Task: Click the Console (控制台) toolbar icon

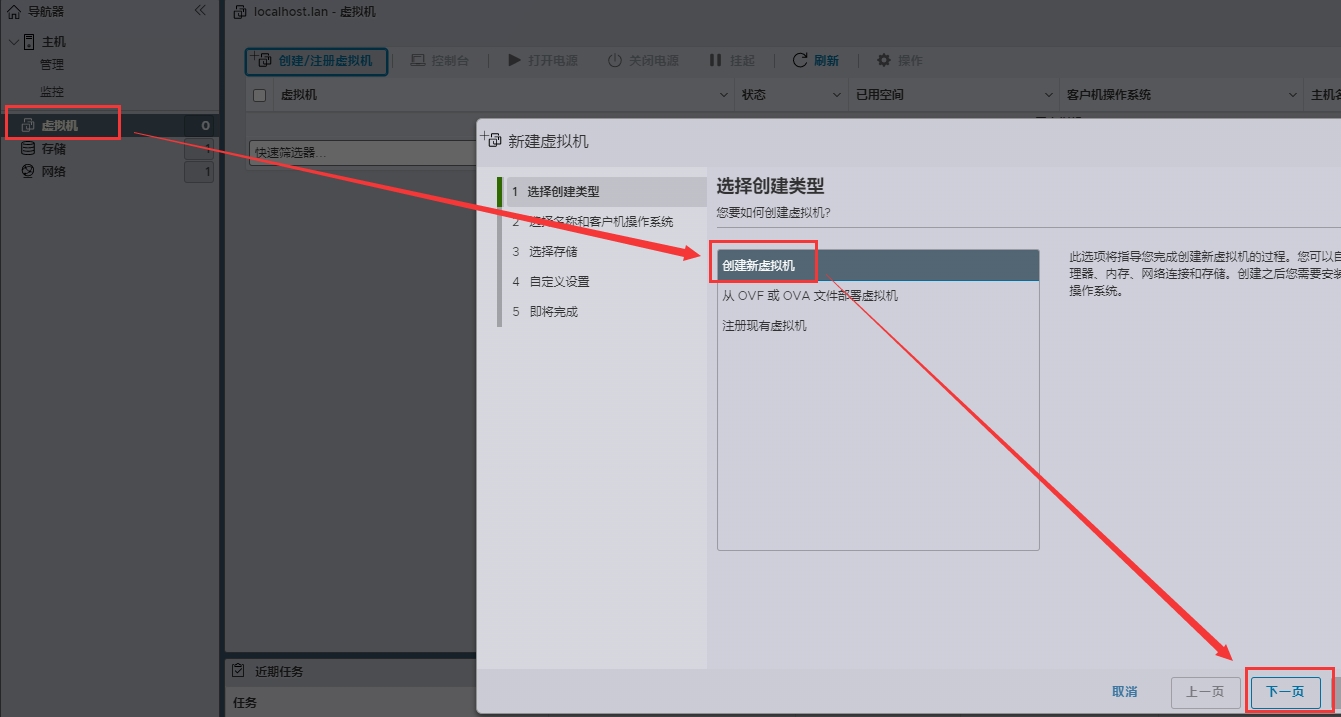Action: 418,61
